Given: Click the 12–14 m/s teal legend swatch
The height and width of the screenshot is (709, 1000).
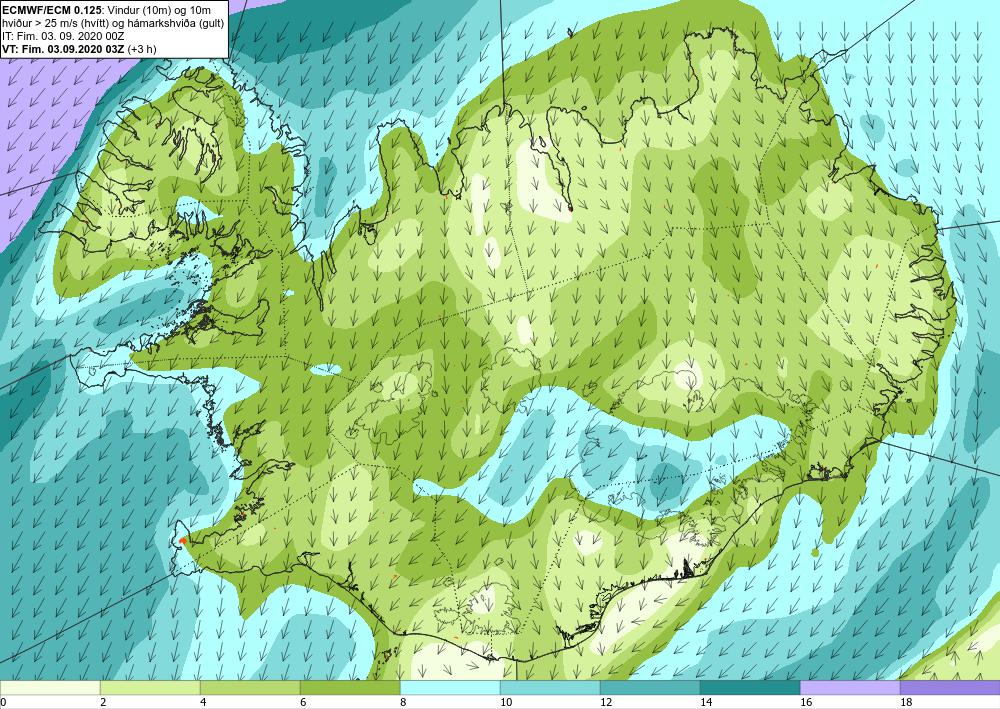Looking at the screenshot, I should click(650, 688).
